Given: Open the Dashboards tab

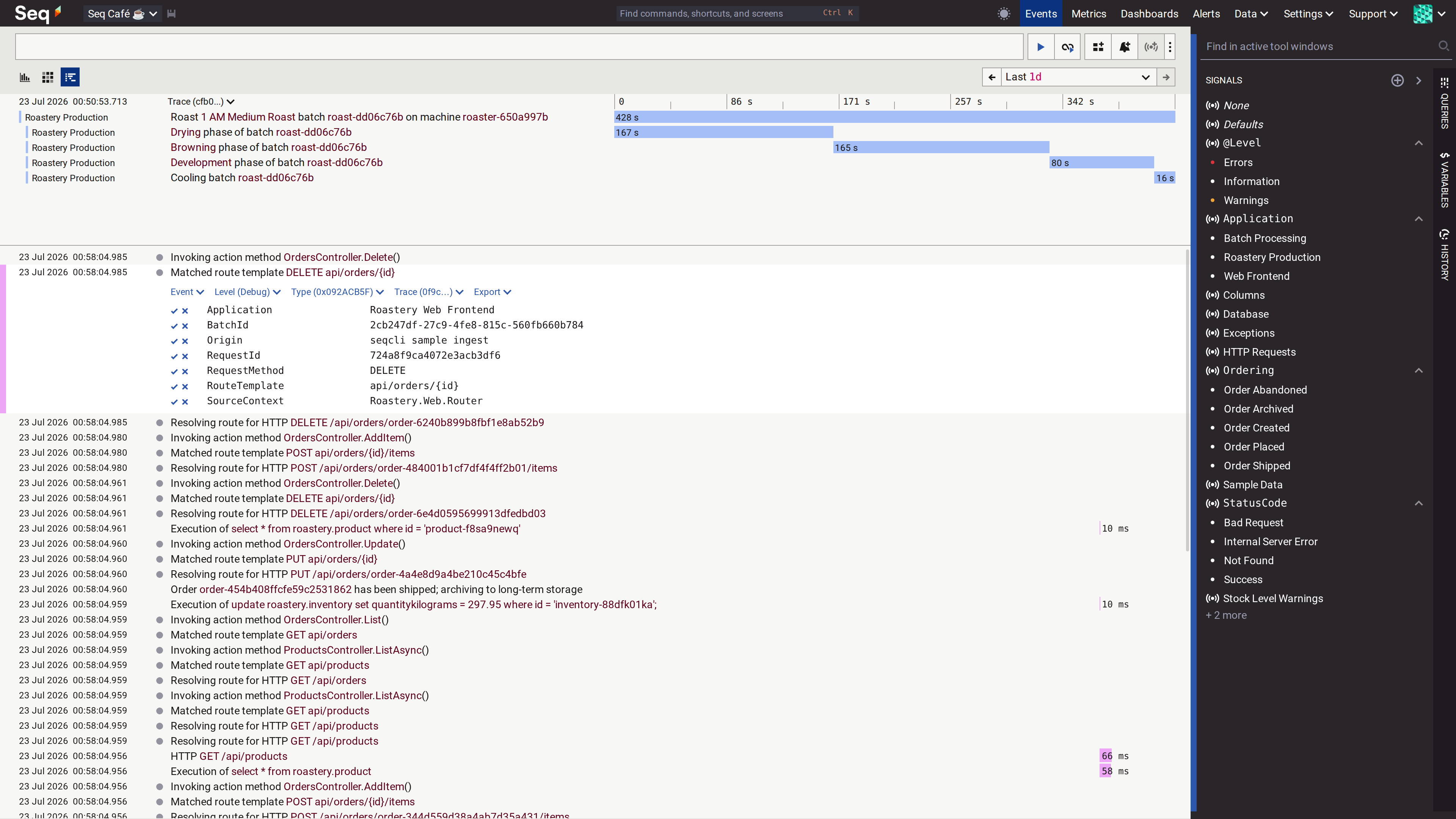Looking at the screenshot, I should click(1149, 14).
